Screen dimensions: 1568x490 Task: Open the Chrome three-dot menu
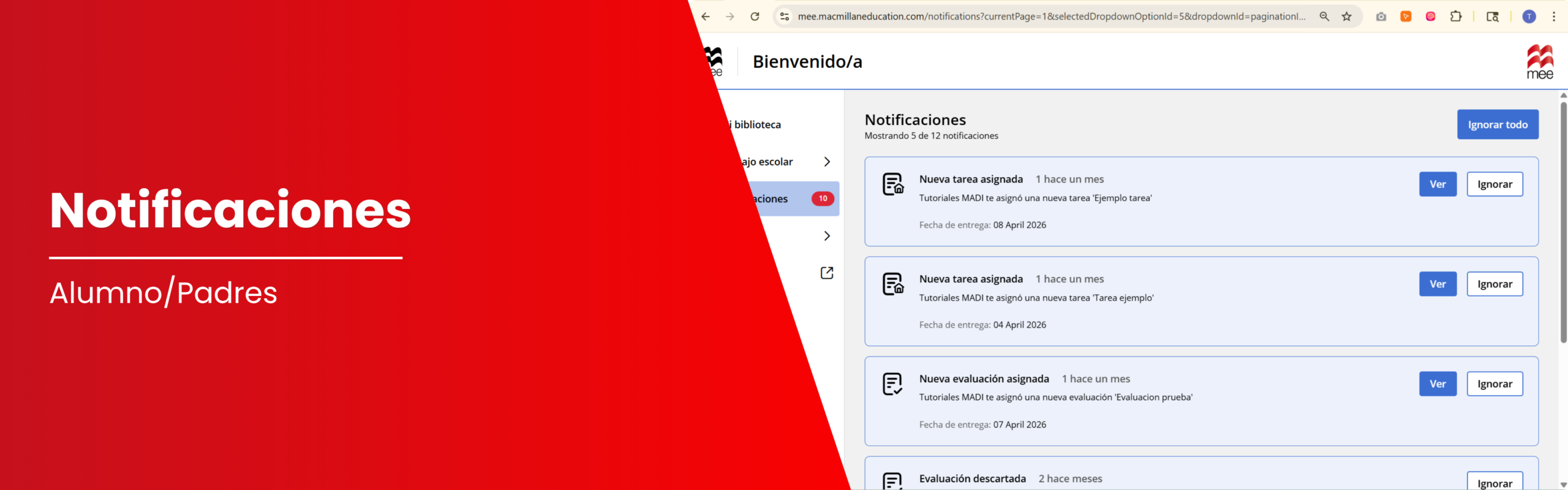1554,17
